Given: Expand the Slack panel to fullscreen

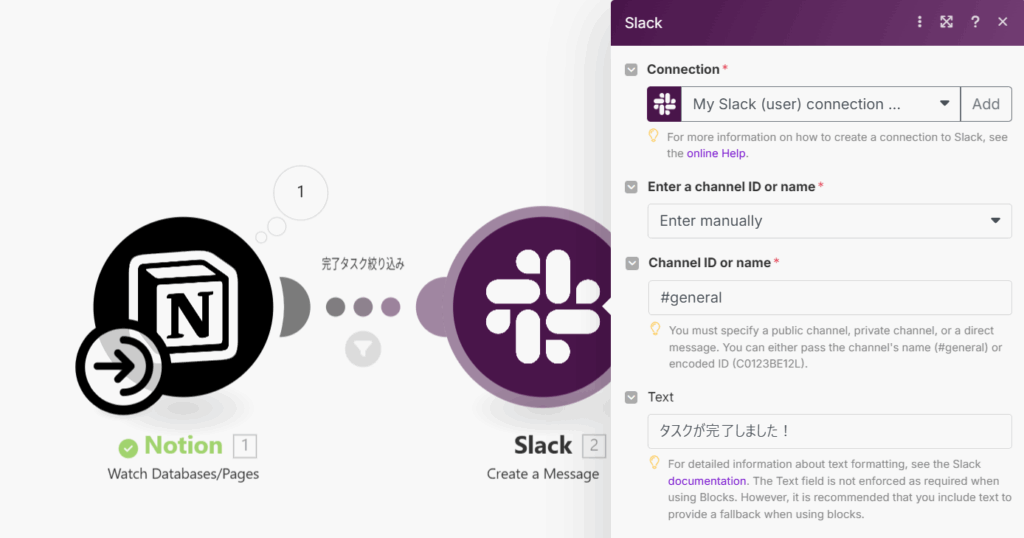Looking at the screenshot, I should click(x=946, y=22).
